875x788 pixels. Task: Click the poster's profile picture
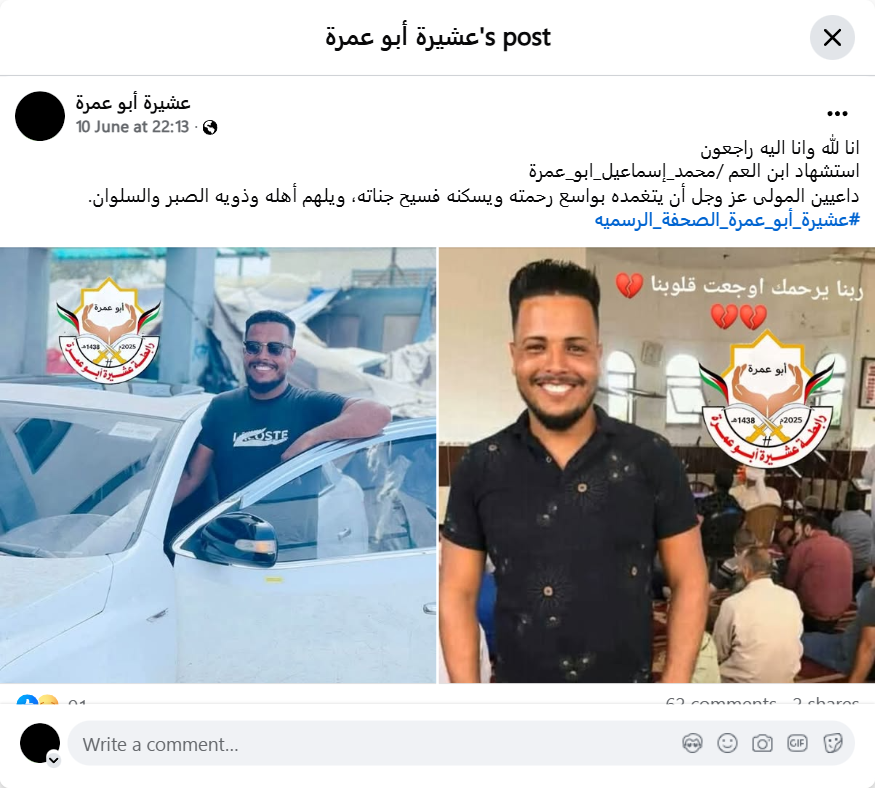click(x=40, y=116)
